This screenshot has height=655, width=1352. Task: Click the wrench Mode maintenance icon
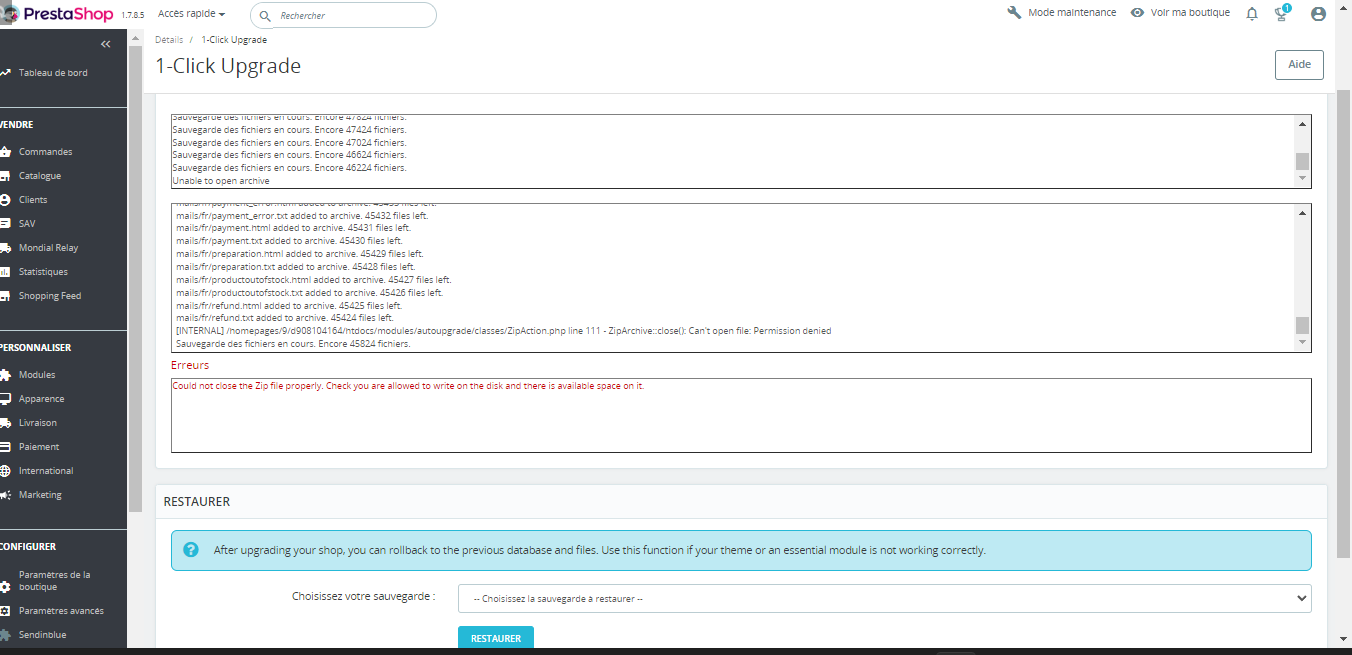click(1014, 13)
